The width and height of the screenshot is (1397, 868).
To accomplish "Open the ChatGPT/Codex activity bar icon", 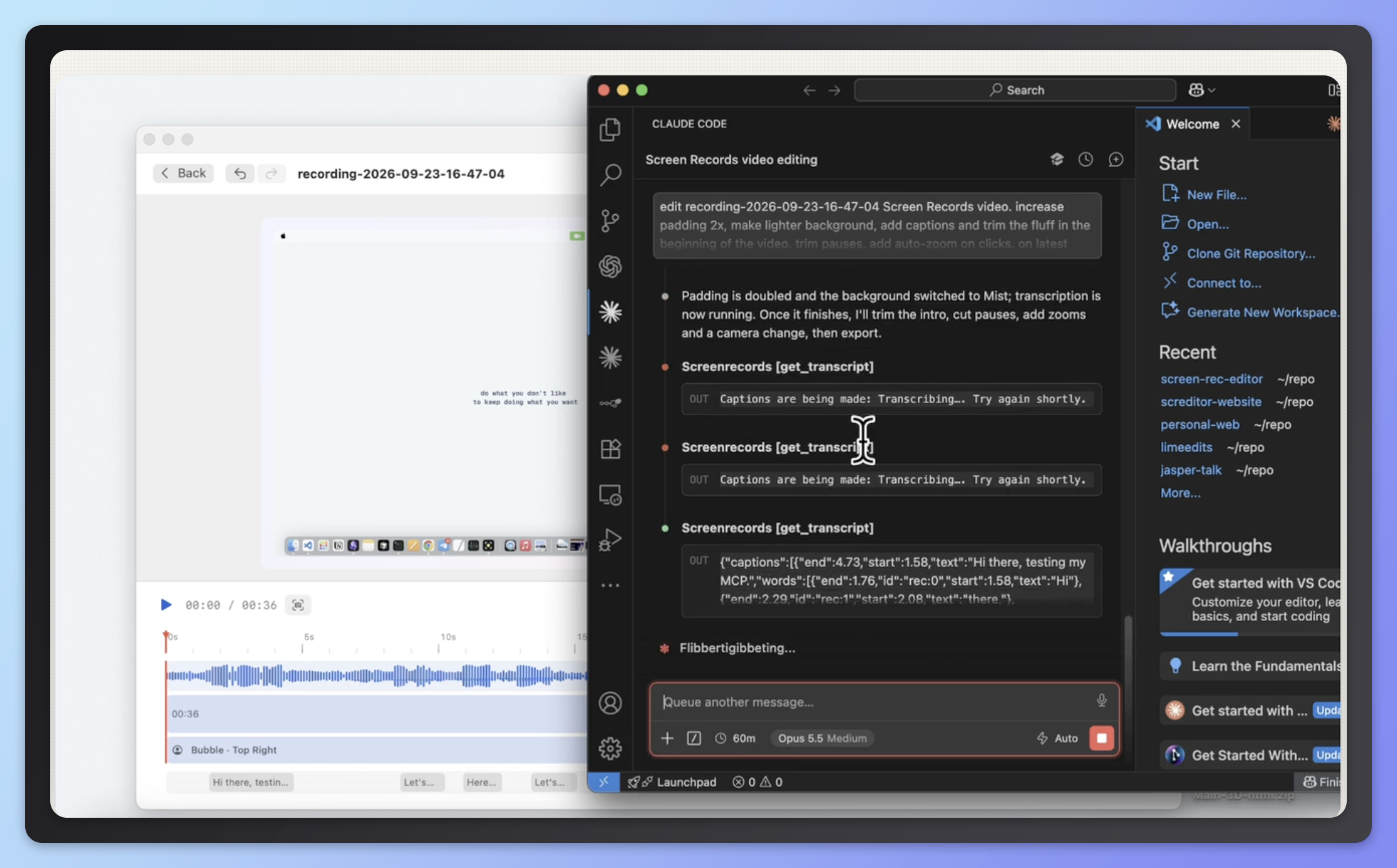I will point(610,266).
